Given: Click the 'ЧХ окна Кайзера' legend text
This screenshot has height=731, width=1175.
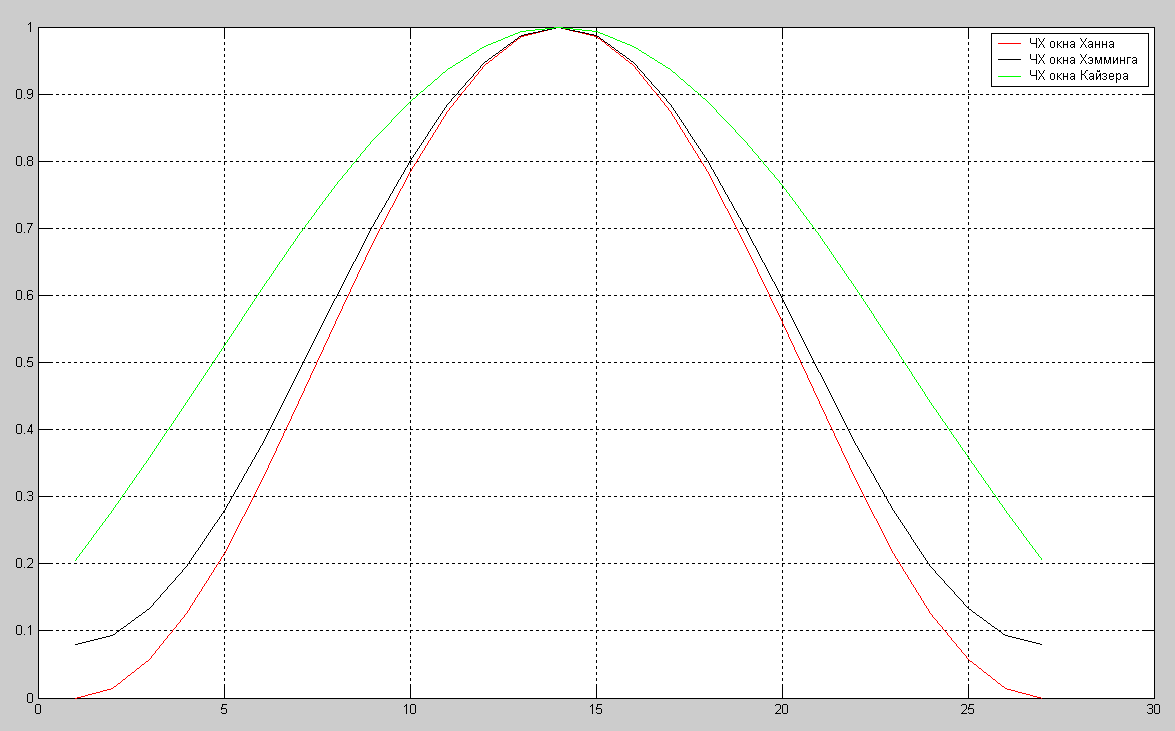Looking at the screenshot, I should pos(1080,76).
